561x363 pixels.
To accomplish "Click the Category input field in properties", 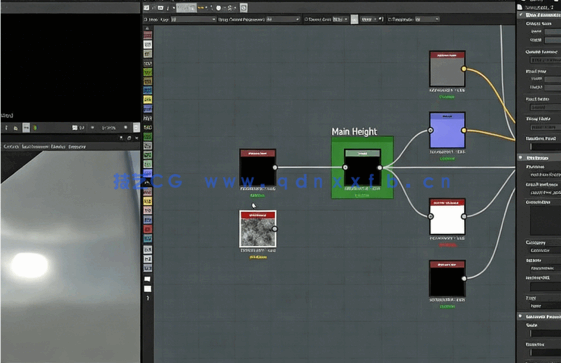I will (546, 250).
